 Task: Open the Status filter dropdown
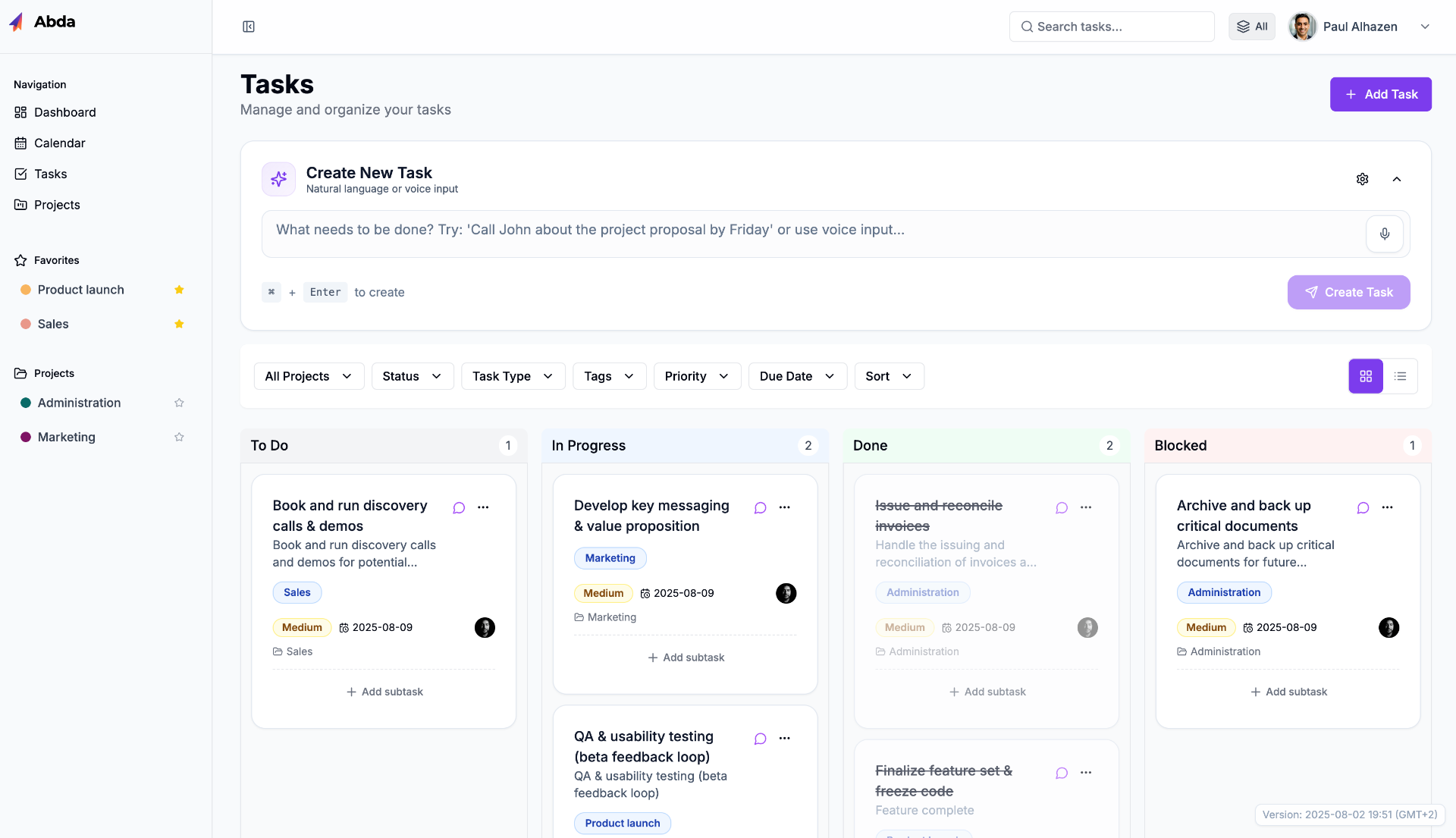(413, 376)
